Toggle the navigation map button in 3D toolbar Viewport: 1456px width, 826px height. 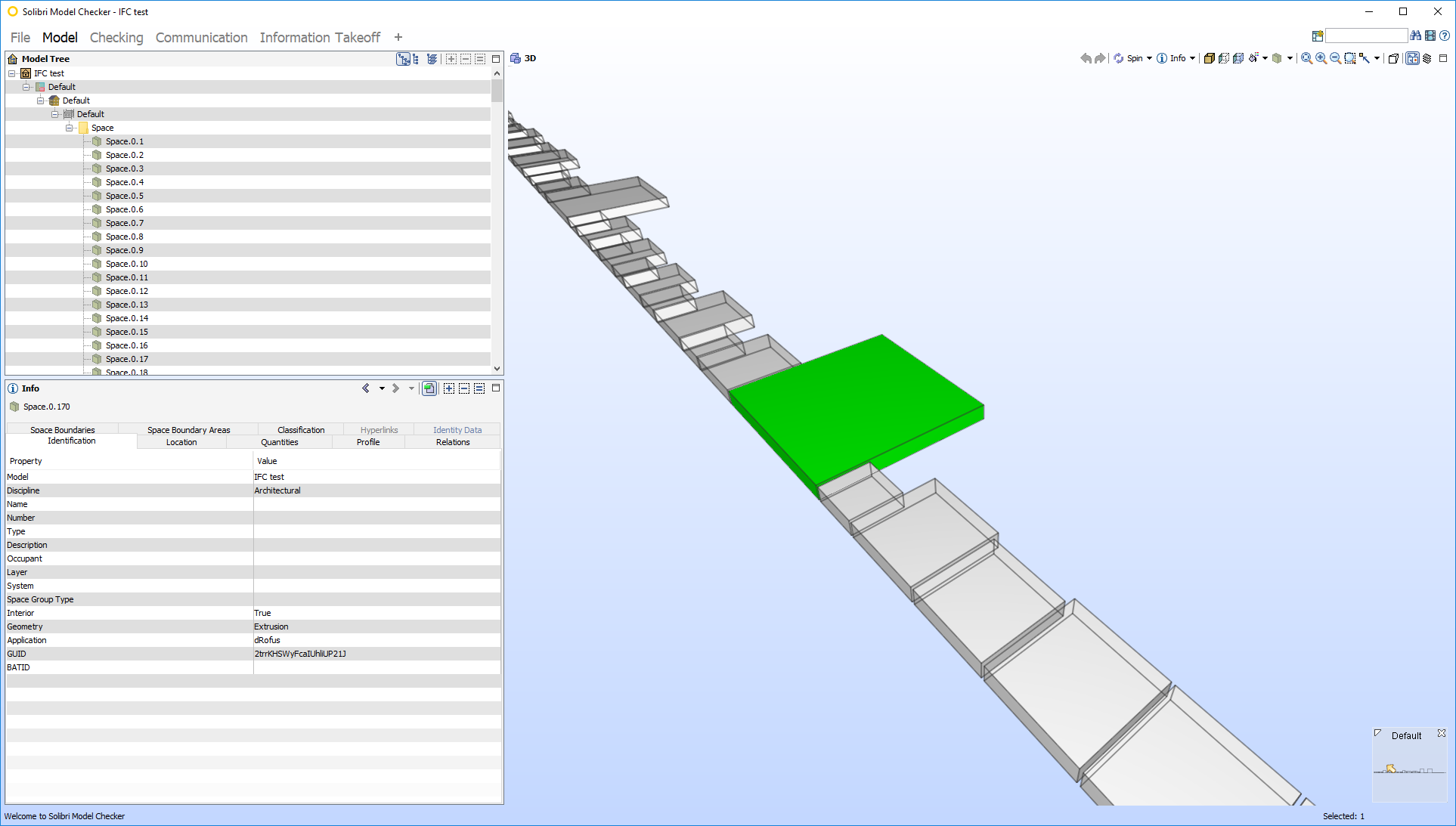(x=1412, y=58)
